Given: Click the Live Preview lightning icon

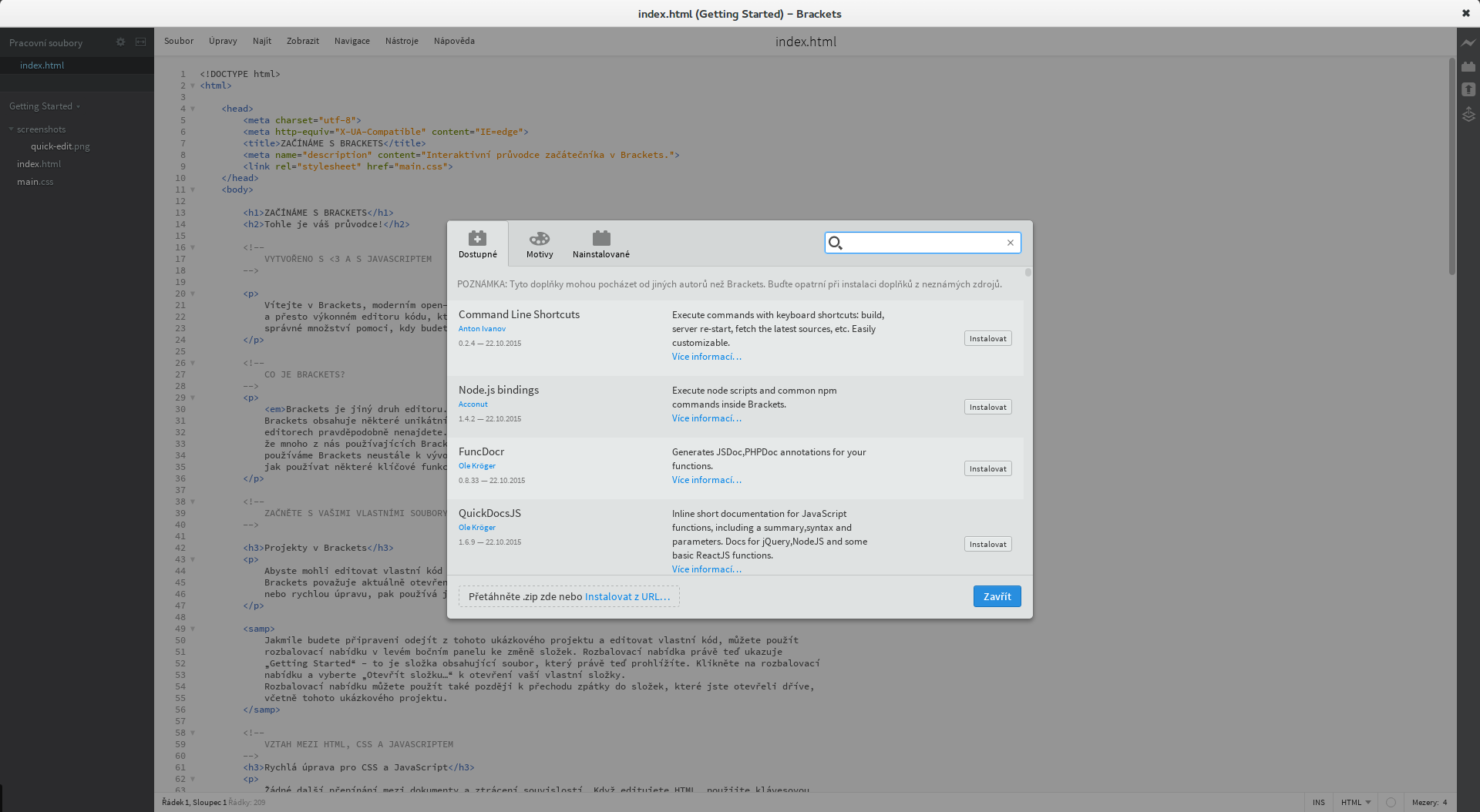Looking at the screenshot, I should [1468, 43].
